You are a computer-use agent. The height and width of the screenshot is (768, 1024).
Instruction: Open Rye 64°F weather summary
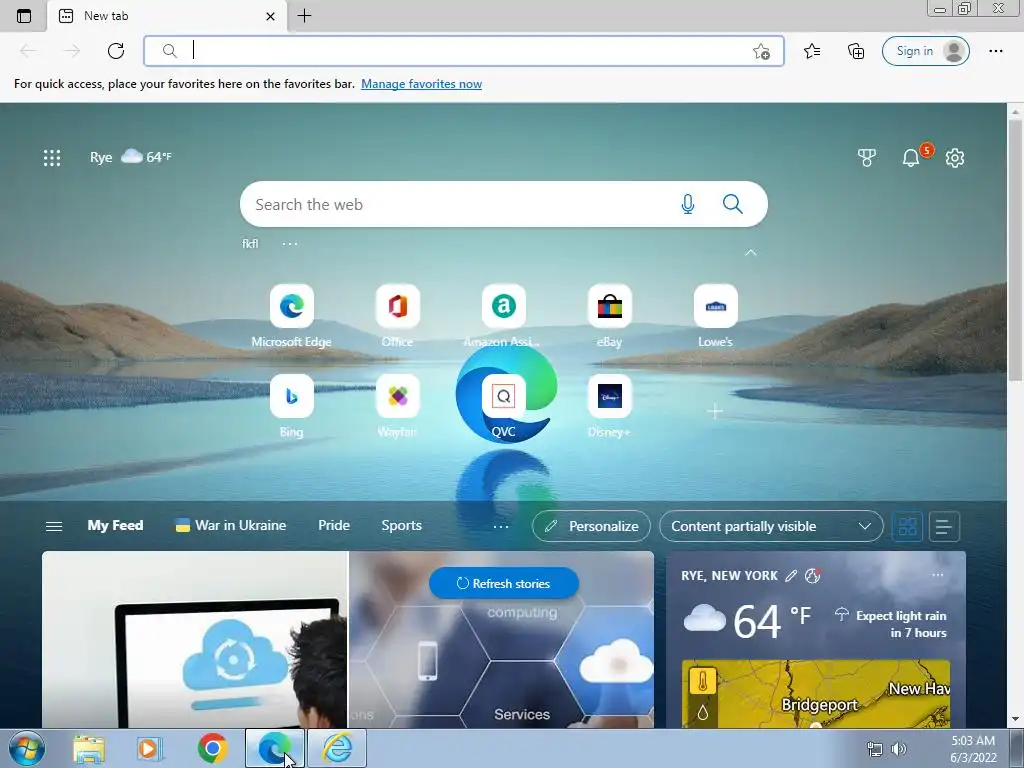(x=131, y=157)
